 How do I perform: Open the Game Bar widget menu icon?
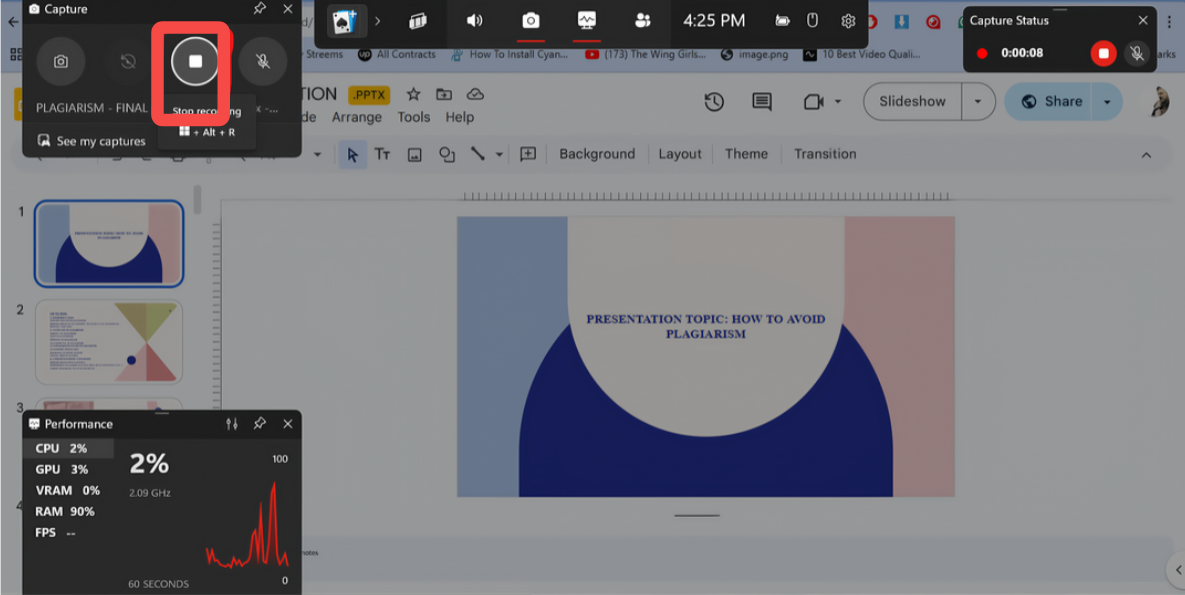418,21
